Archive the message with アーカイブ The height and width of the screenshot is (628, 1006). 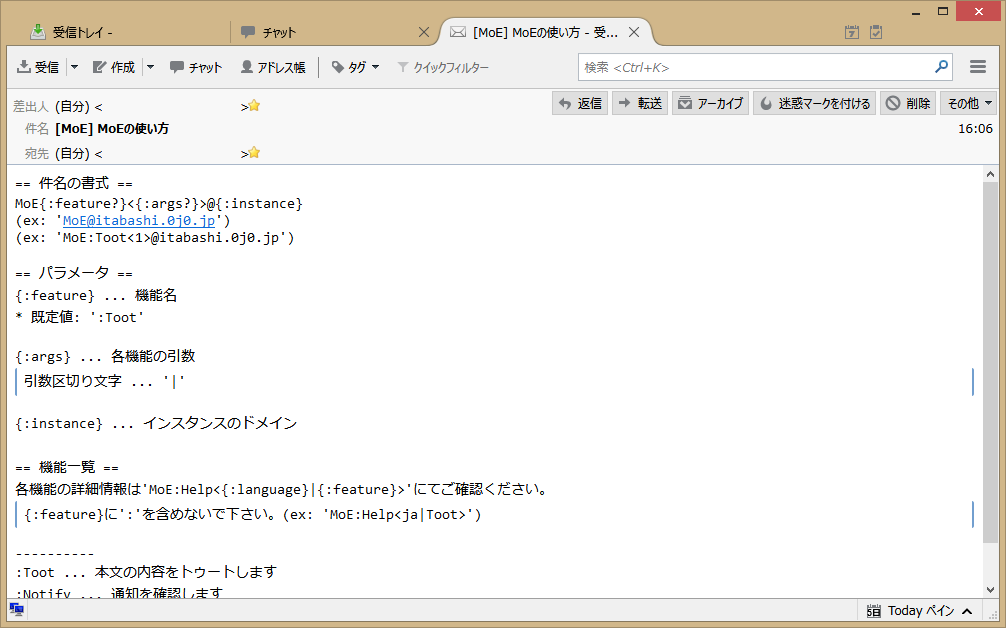pos(710,103)
